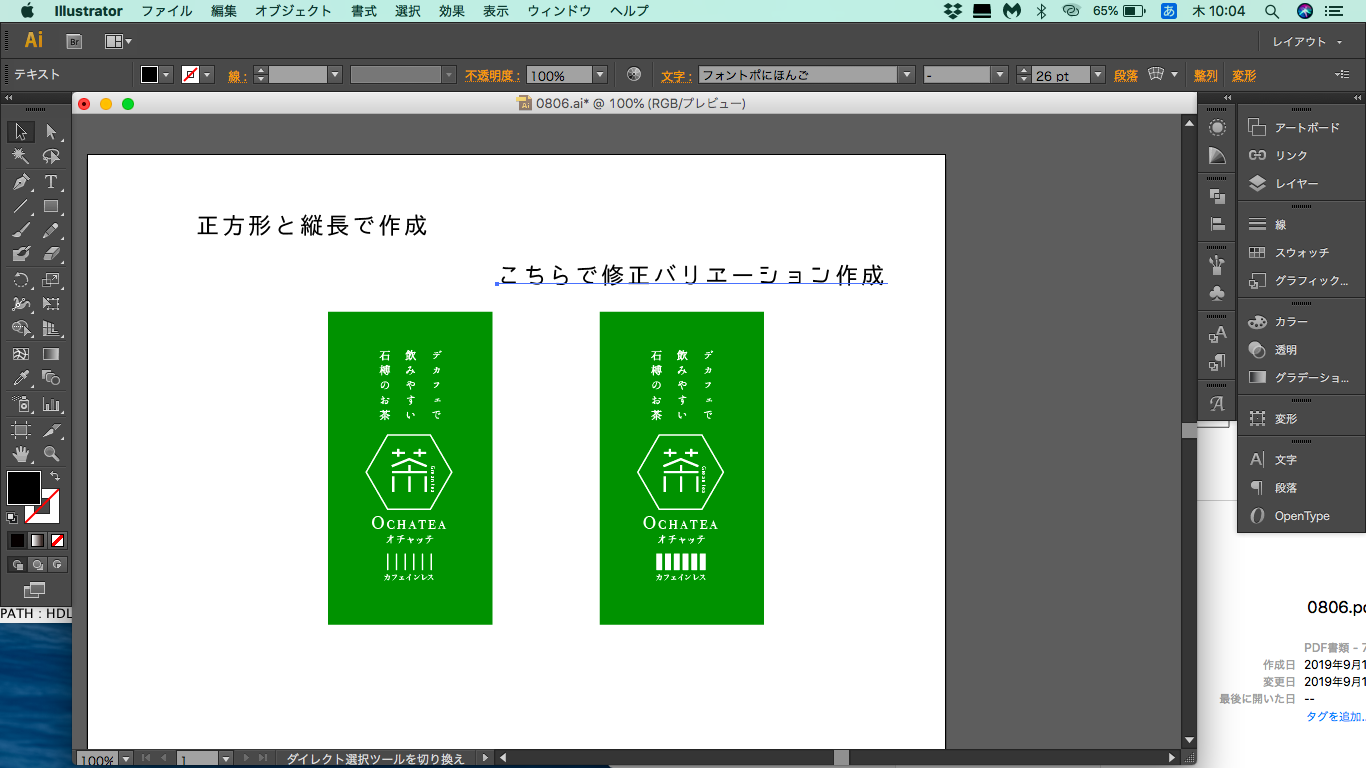Select the Pen tool
Screen dimensions: 1366x768
click(x=21, y=182)
